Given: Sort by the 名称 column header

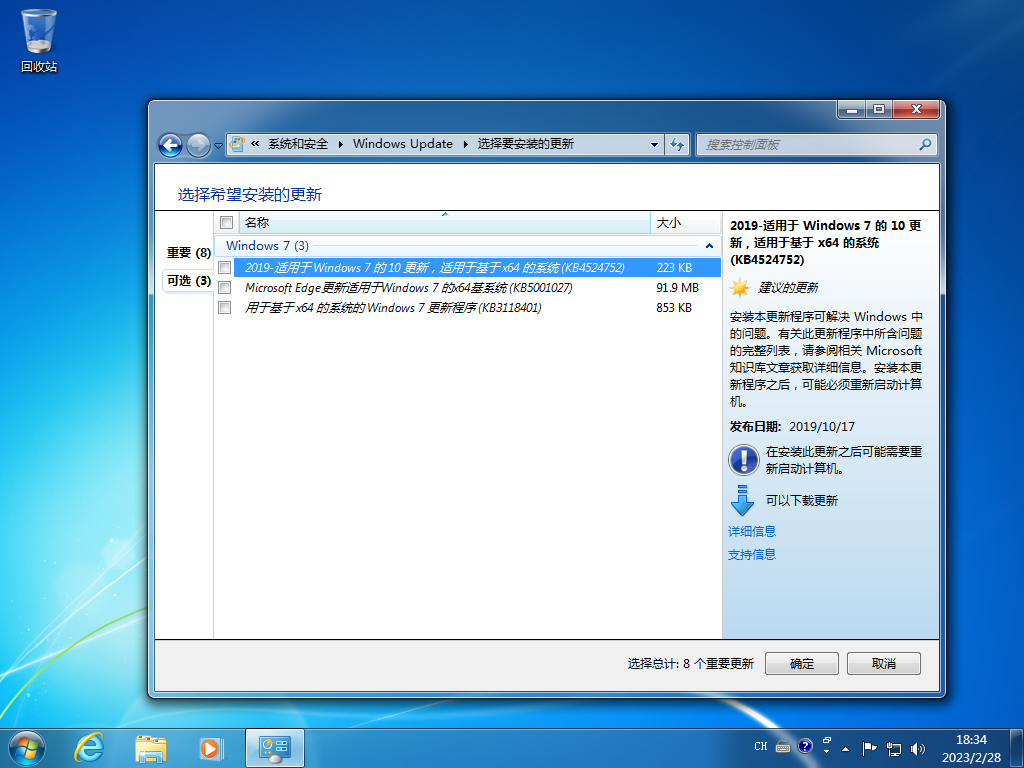Looking at the screenshot, I should click(445, 223).
